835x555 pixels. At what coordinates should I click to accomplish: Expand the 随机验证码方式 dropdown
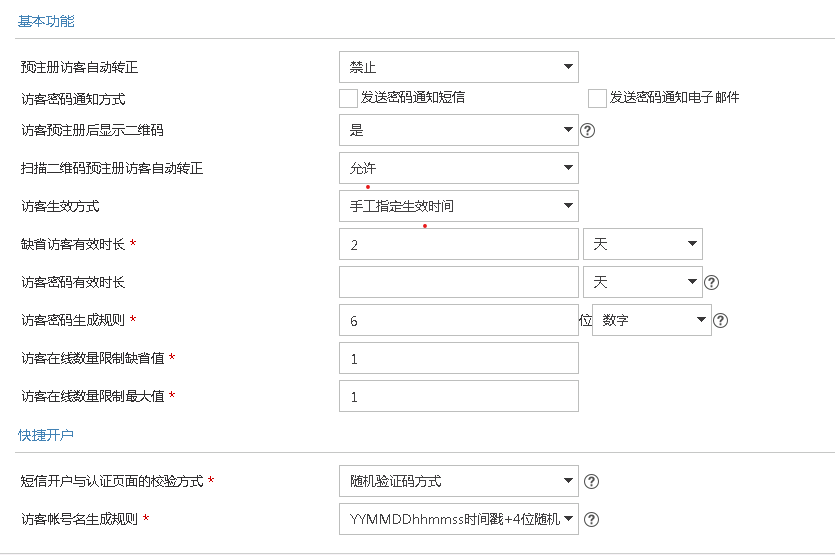point(458,481)
